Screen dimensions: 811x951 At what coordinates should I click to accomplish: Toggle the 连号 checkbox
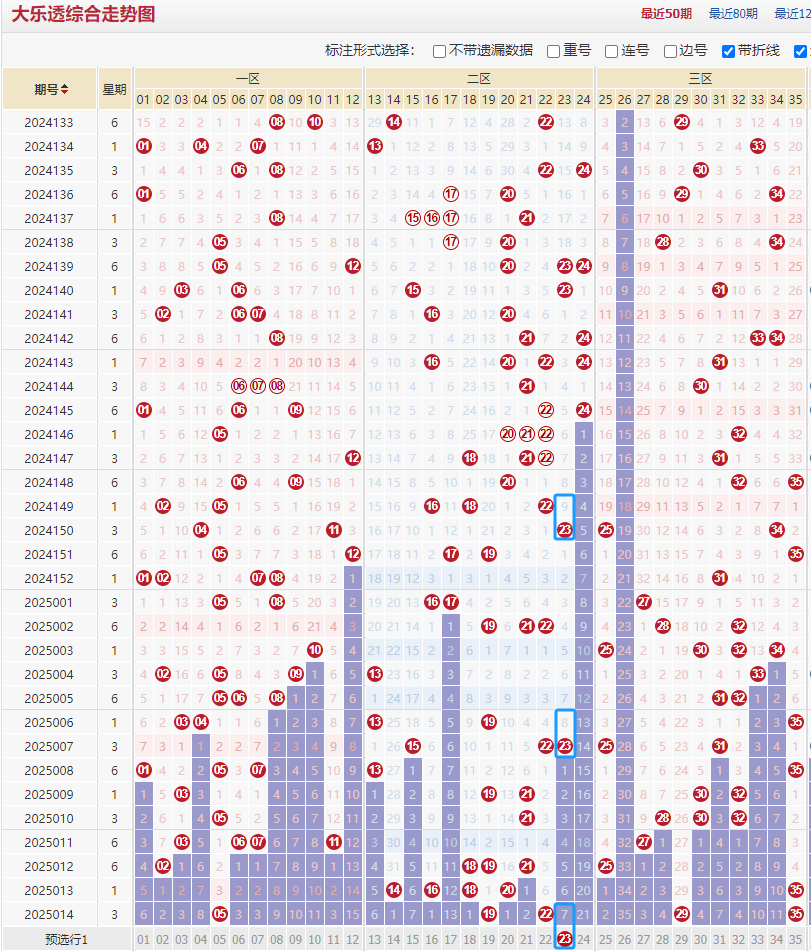(611, 51)
